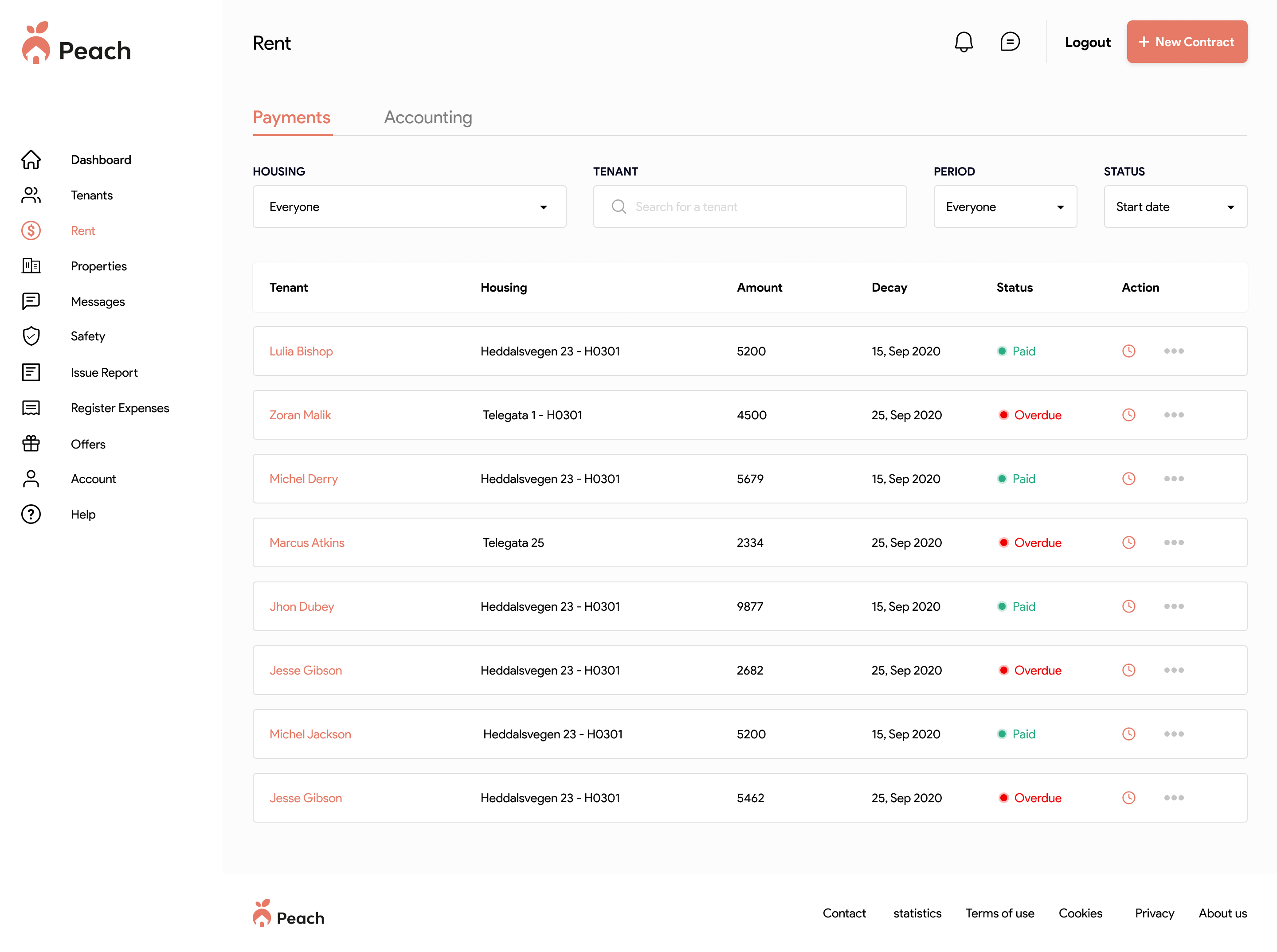
Task: Open three-dot menu for Zoran Malik
Action: (1173, 415)
